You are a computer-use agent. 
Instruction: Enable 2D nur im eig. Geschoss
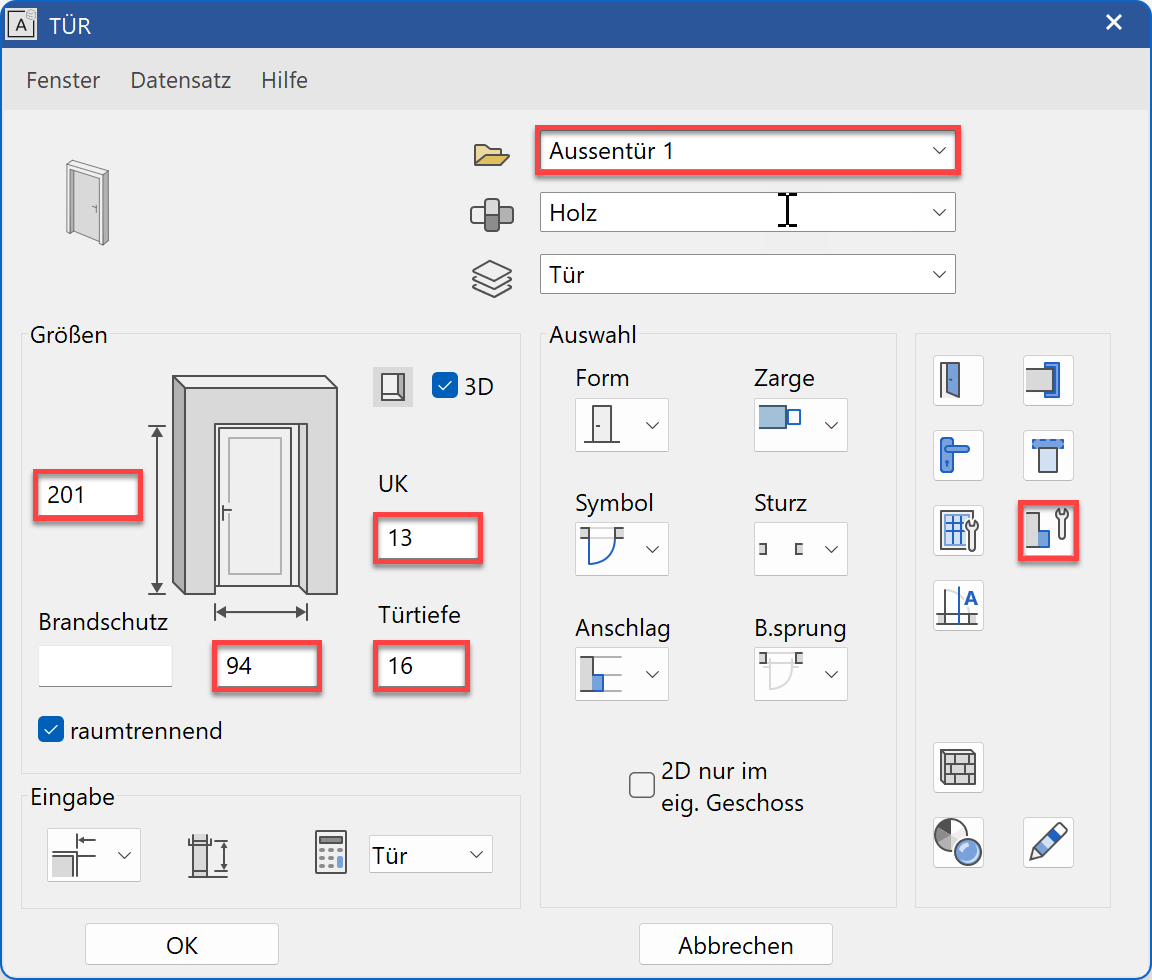click(x=642, y=785)
